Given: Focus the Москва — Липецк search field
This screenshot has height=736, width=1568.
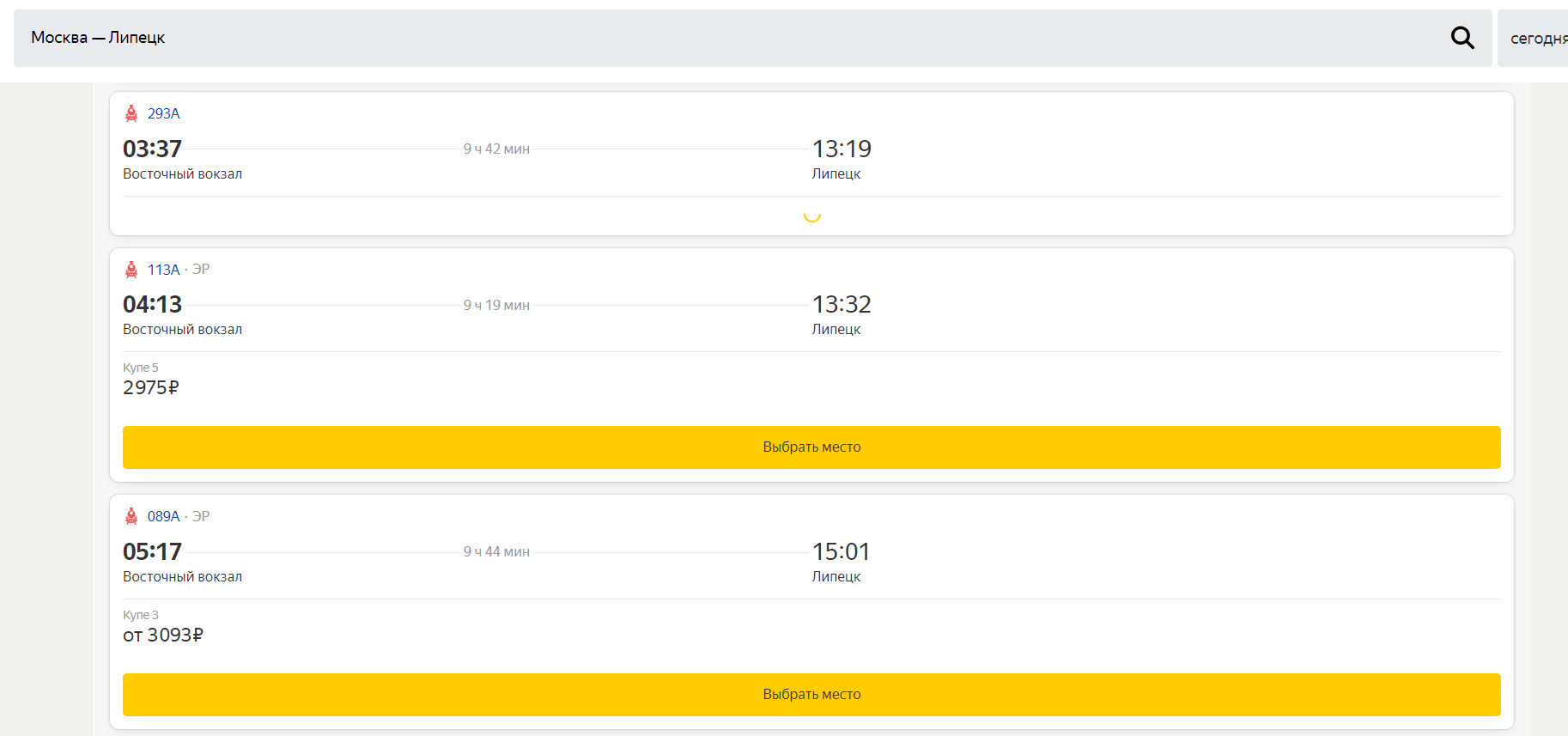Looking at the screenshot, I should point(687,38).
